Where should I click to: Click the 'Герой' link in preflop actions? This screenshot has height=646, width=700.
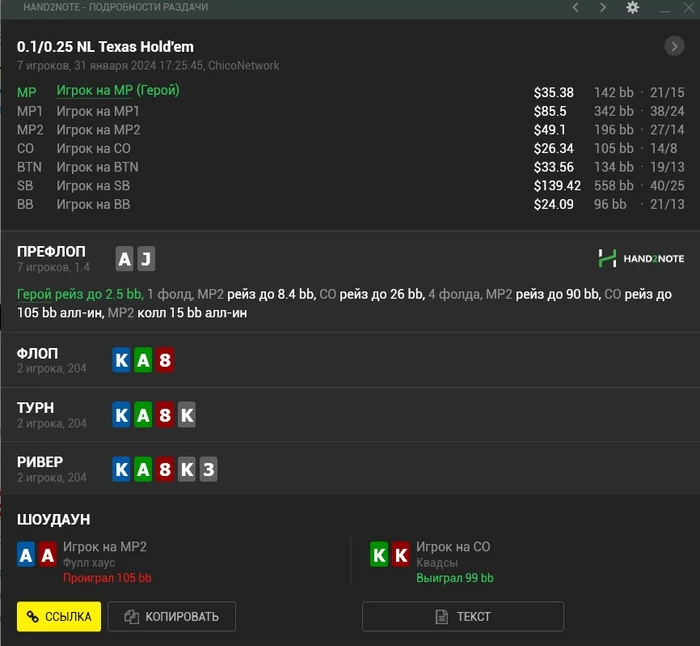coord(34,294)
